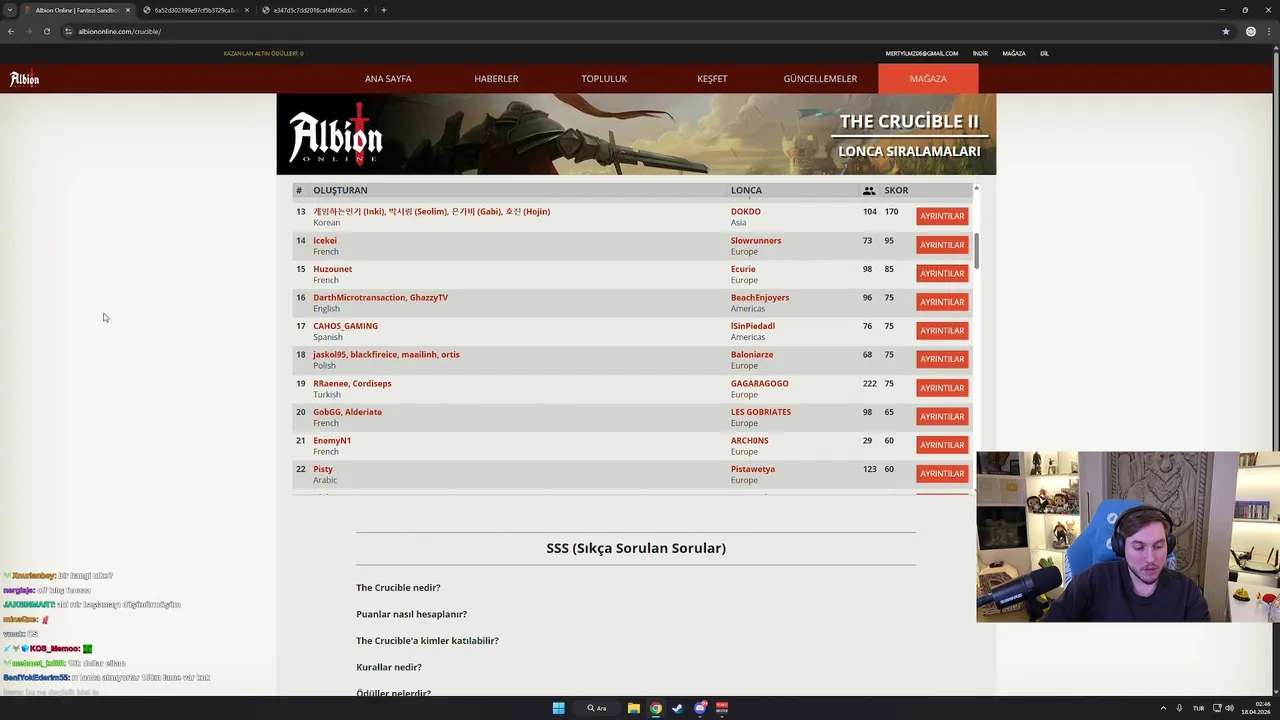This screenshot has height=720, width=1280.
Task: Open ANA SAYFA in the navigation menu
Action: tap(388, 79)
